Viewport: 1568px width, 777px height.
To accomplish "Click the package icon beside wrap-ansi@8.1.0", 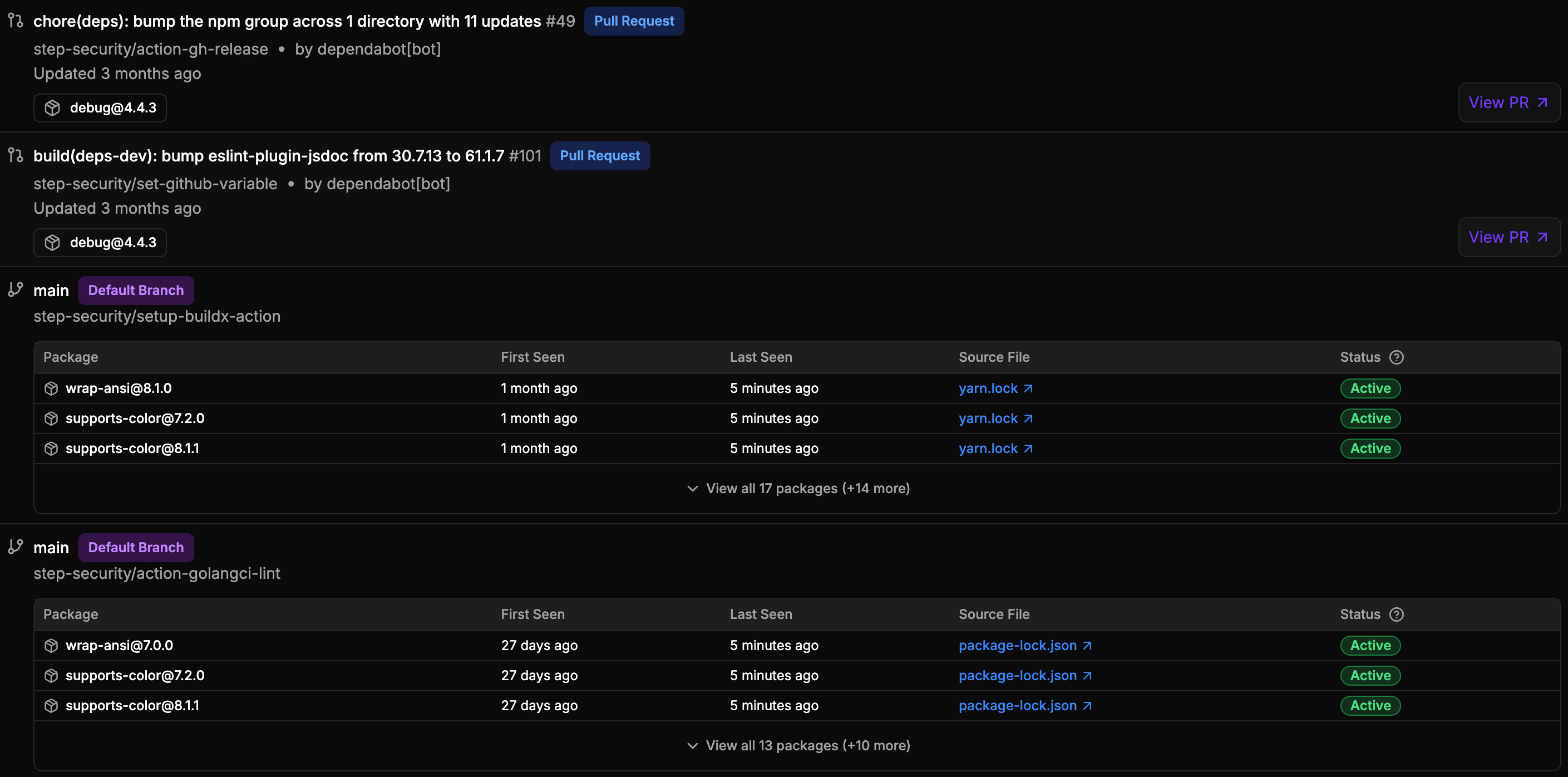I will (51, 389).
